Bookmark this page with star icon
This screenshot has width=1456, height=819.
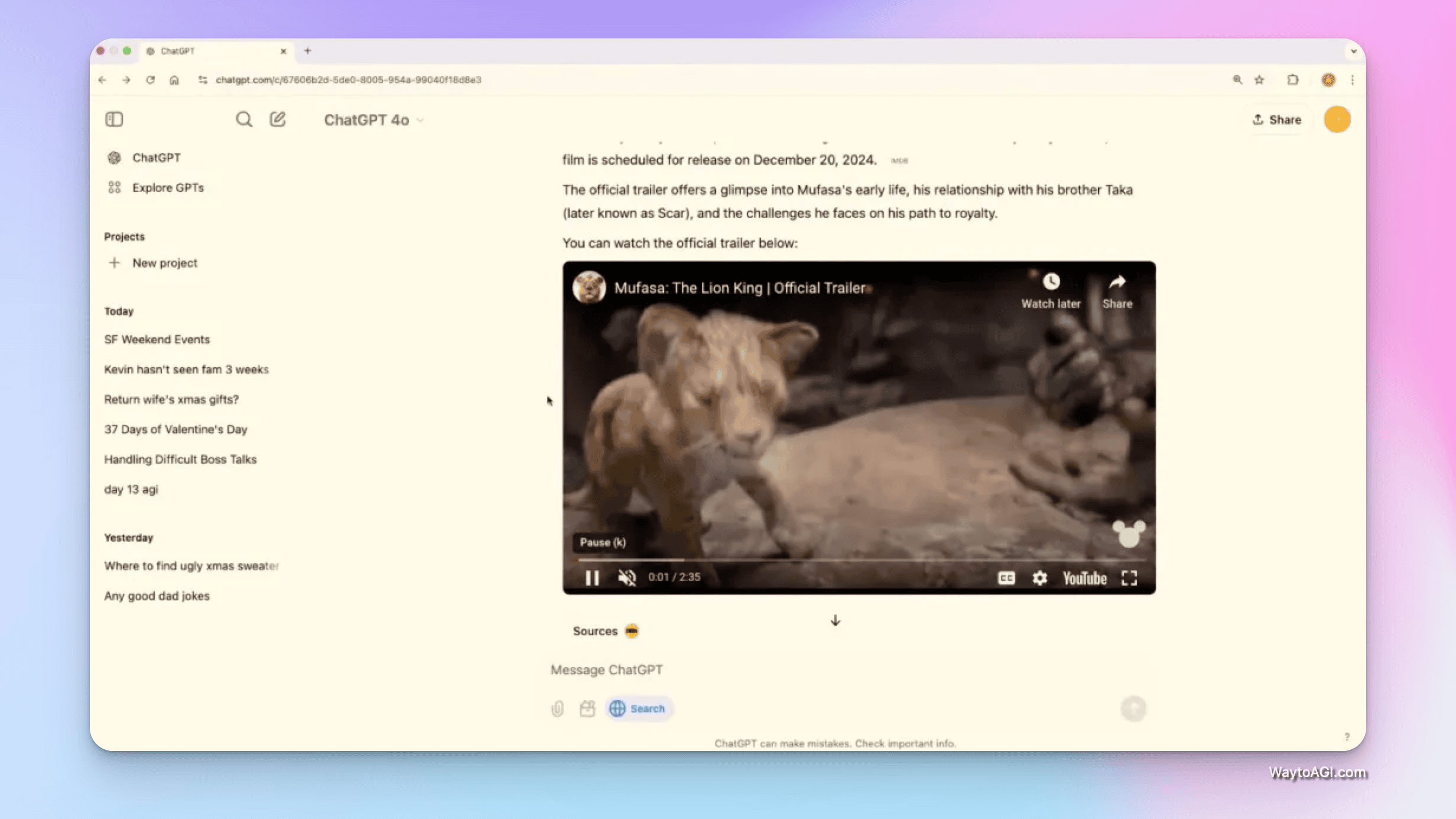(1259, 80)
